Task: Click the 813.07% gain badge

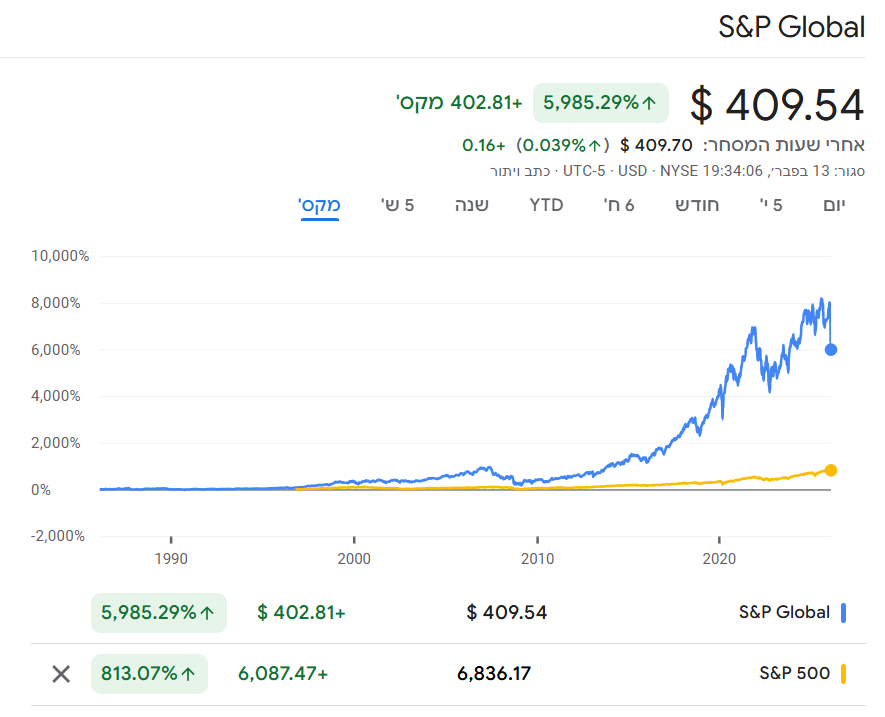Action: 149,674
